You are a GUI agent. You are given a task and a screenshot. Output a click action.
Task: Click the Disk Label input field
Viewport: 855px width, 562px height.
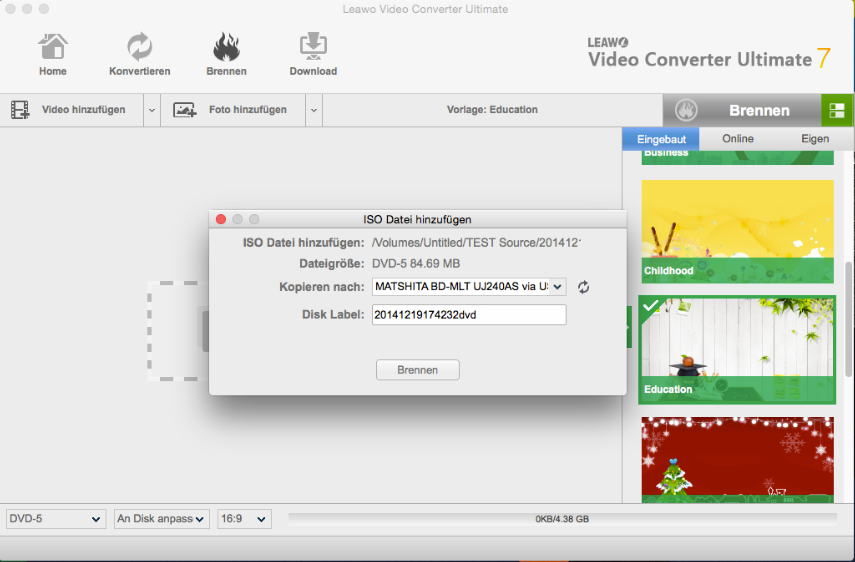click(469, 315)
